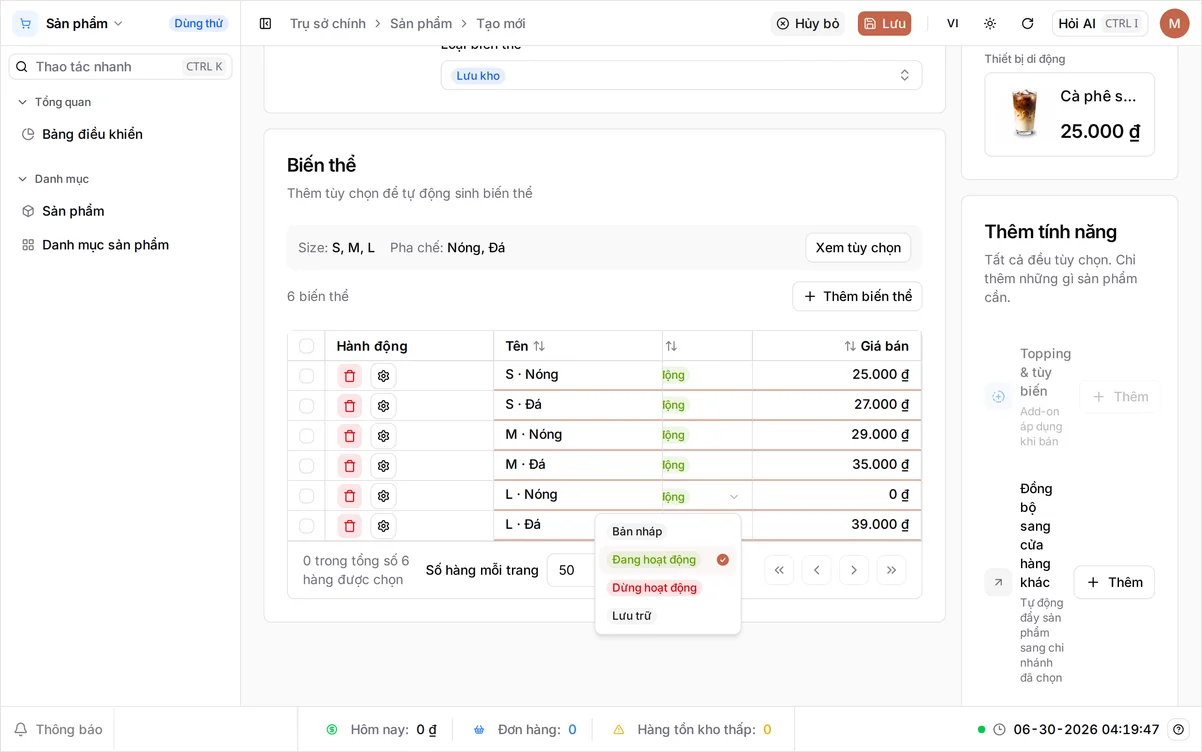
Task: Select the checkbox for S · Nóng
Action: [x=306, y=376]
